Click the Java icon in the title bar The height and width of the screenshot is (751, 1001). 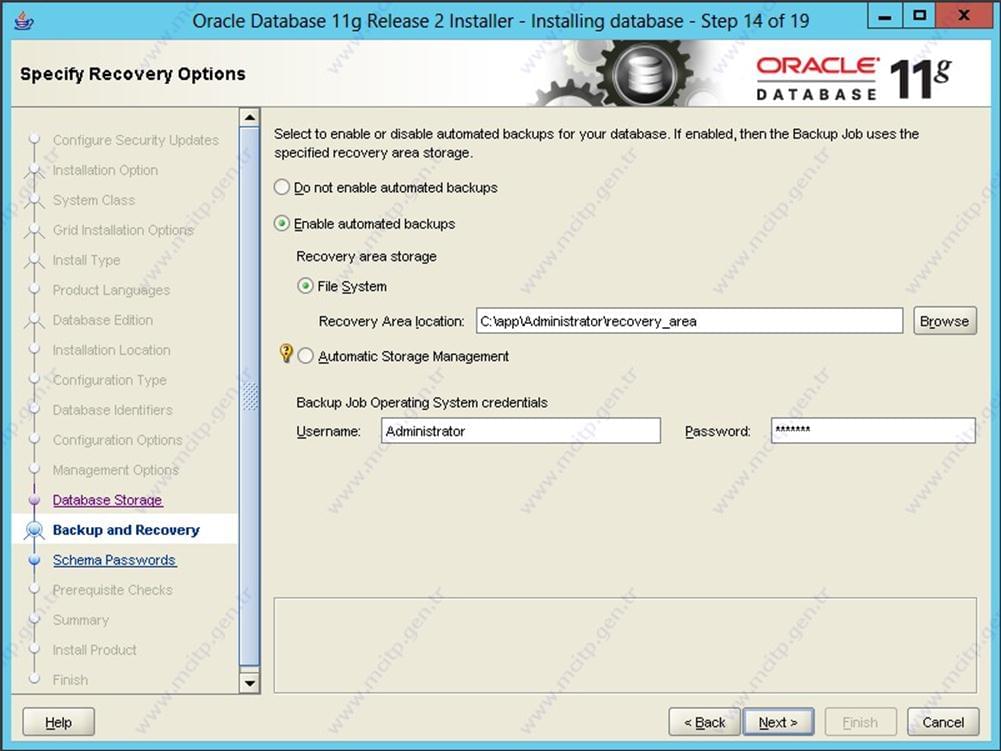point(24,20)
